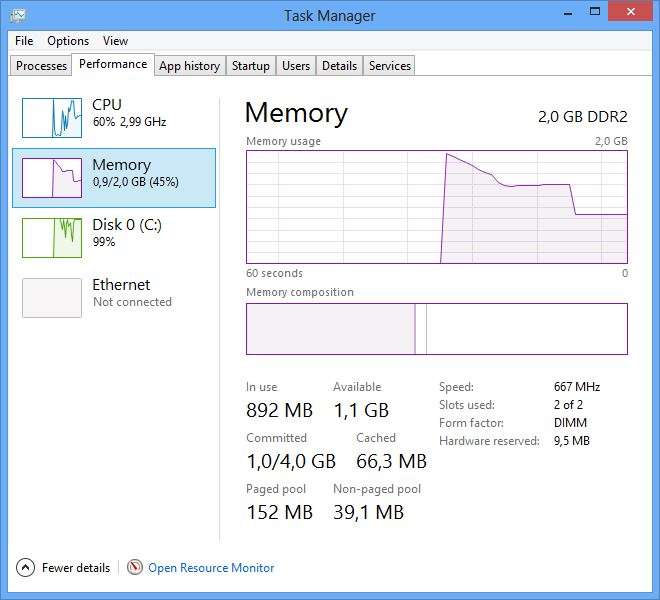Open Resource Monitor link
660x600 pixels.
pyautogui.click(x=211, y=568)
